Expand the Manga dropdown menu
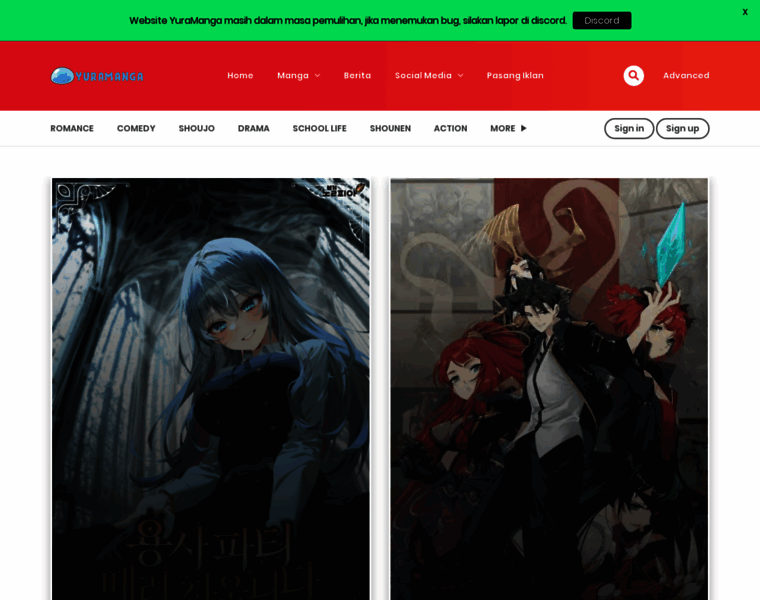The width and height of the screenshot is (760, 600). (x=299, y=76)
